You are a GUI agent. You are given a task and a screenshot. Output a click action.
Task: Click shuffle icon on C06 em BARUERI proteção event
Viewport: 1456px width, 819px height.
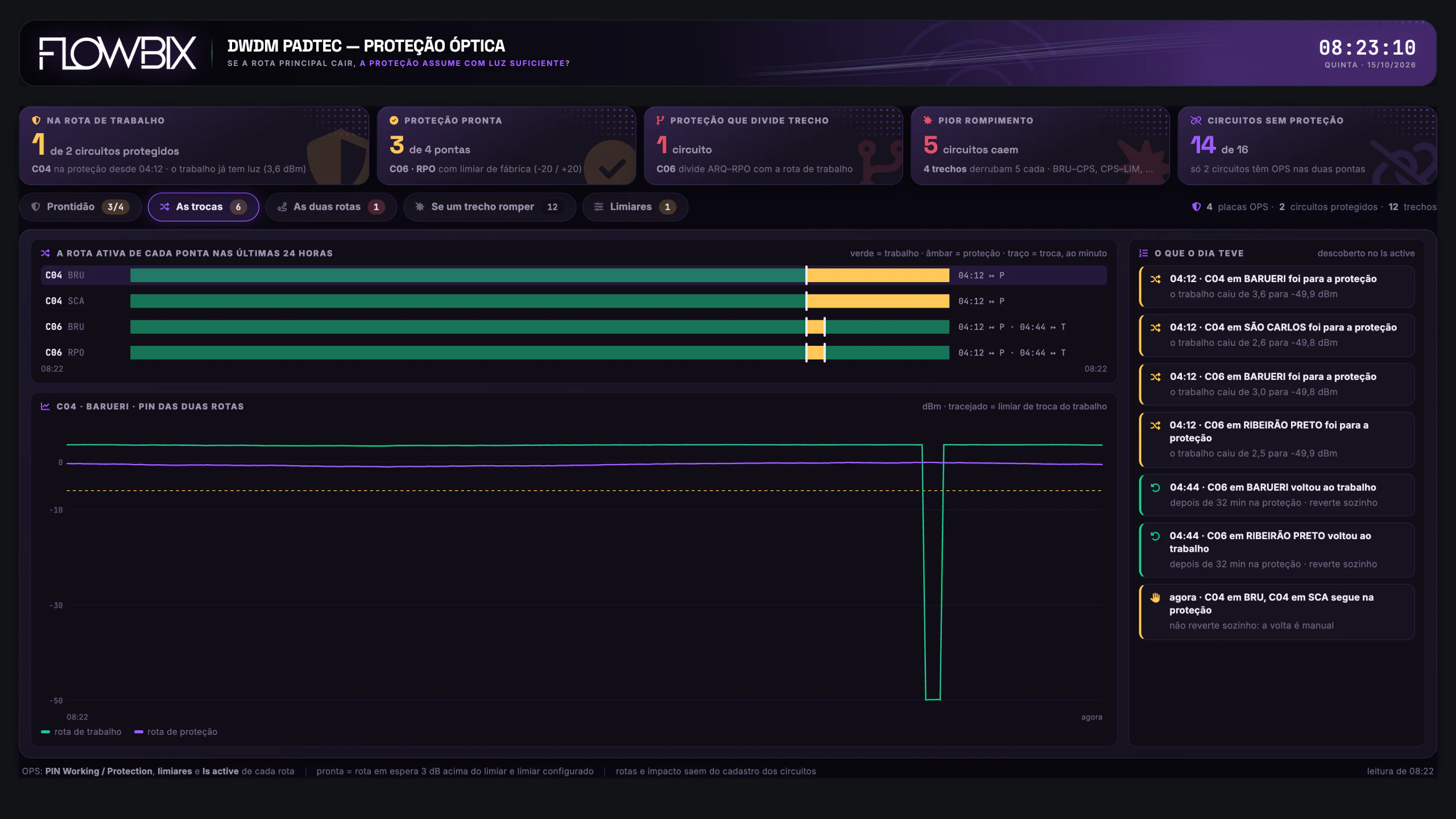tap(1156, 377)
